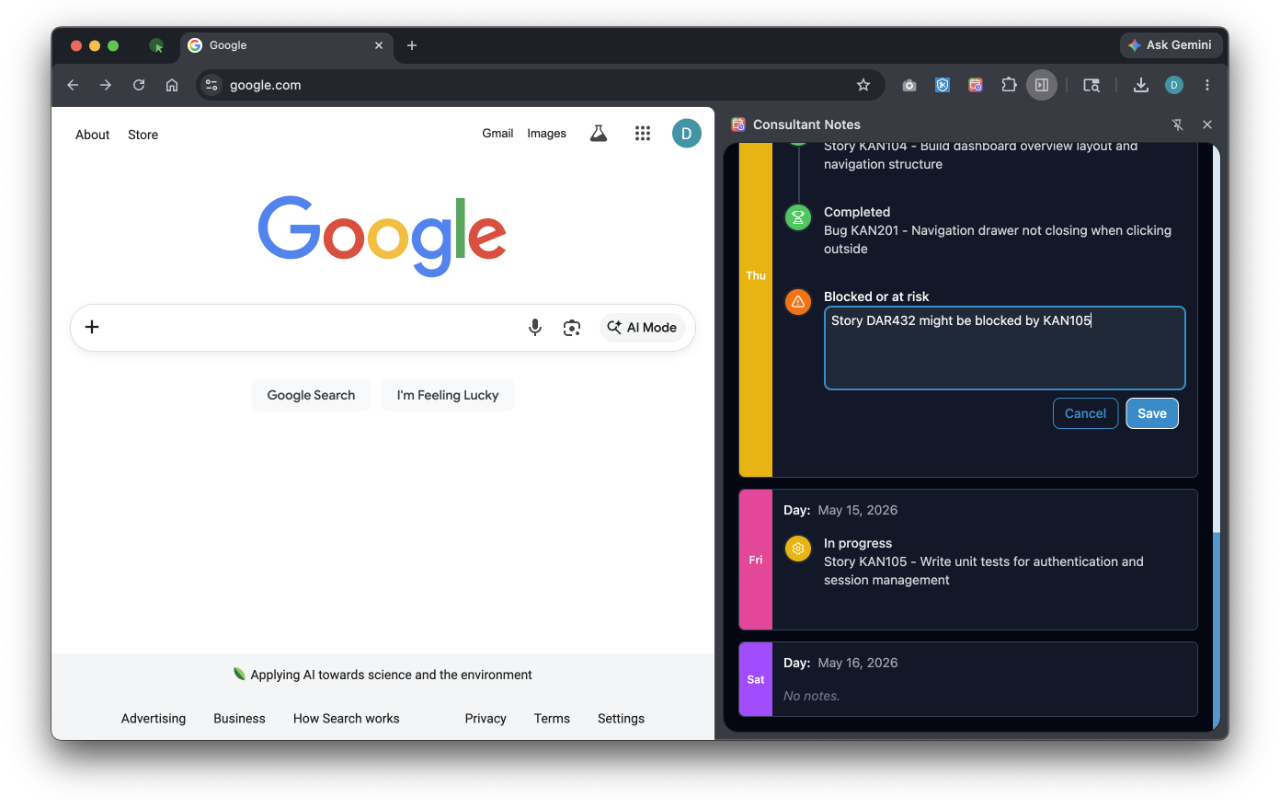Open the Consultant Notes extension icon in toolbar
The width and height of the screenshot is (1280, 800).
tap(975, 85)
